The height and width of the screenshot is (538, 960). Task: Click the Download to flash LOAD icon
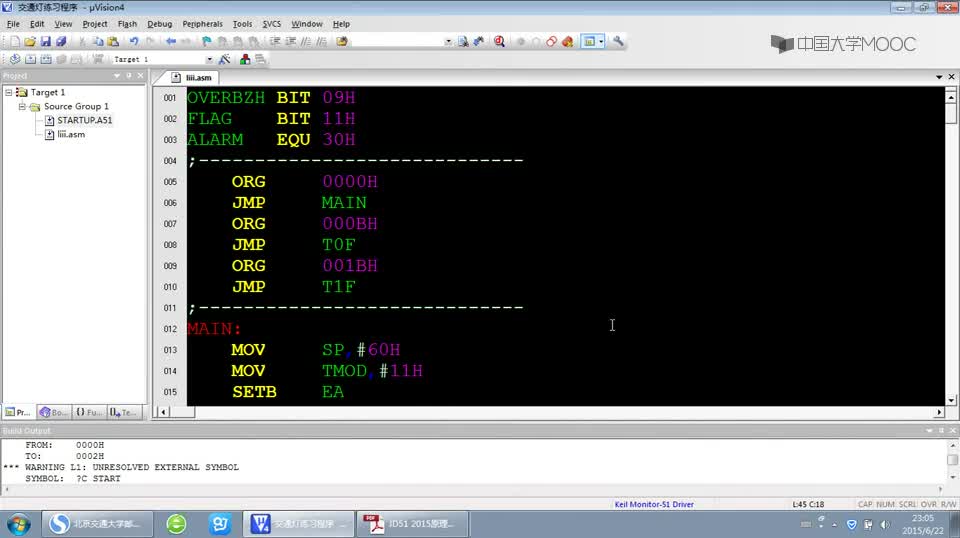coord(97,59)
